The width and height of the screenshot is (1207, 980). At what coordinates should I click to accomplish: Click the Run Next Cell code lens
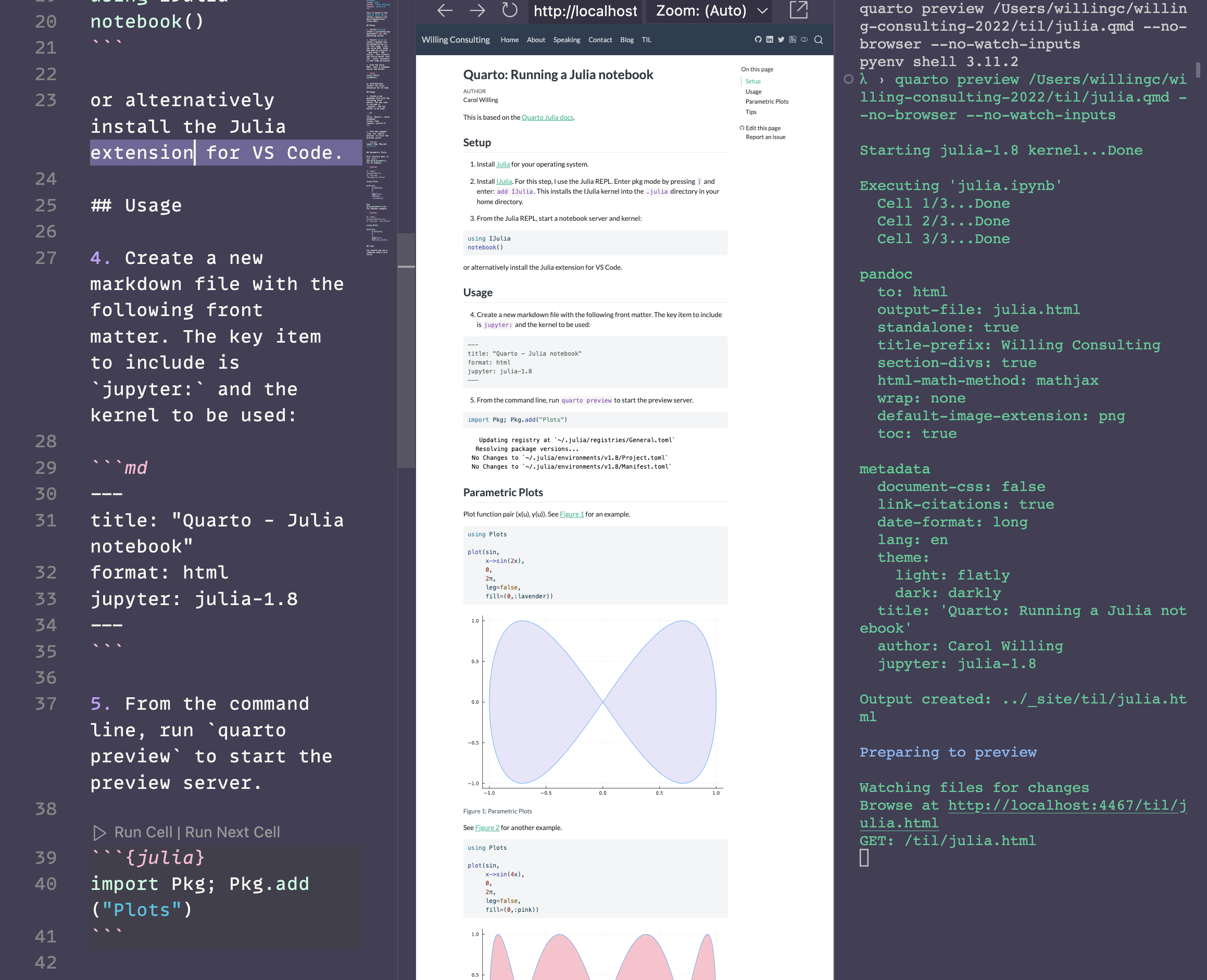[x=232, y=832]
